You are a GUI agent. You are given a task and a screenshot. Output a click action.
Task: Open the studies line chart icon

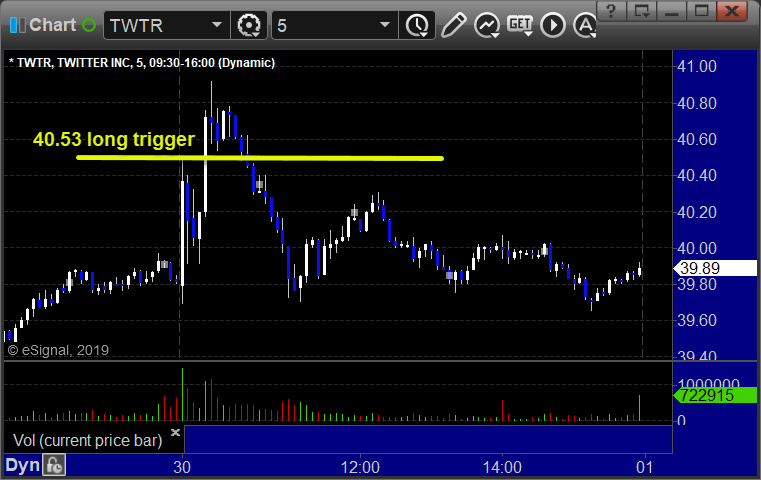click(x=487, y=25)
